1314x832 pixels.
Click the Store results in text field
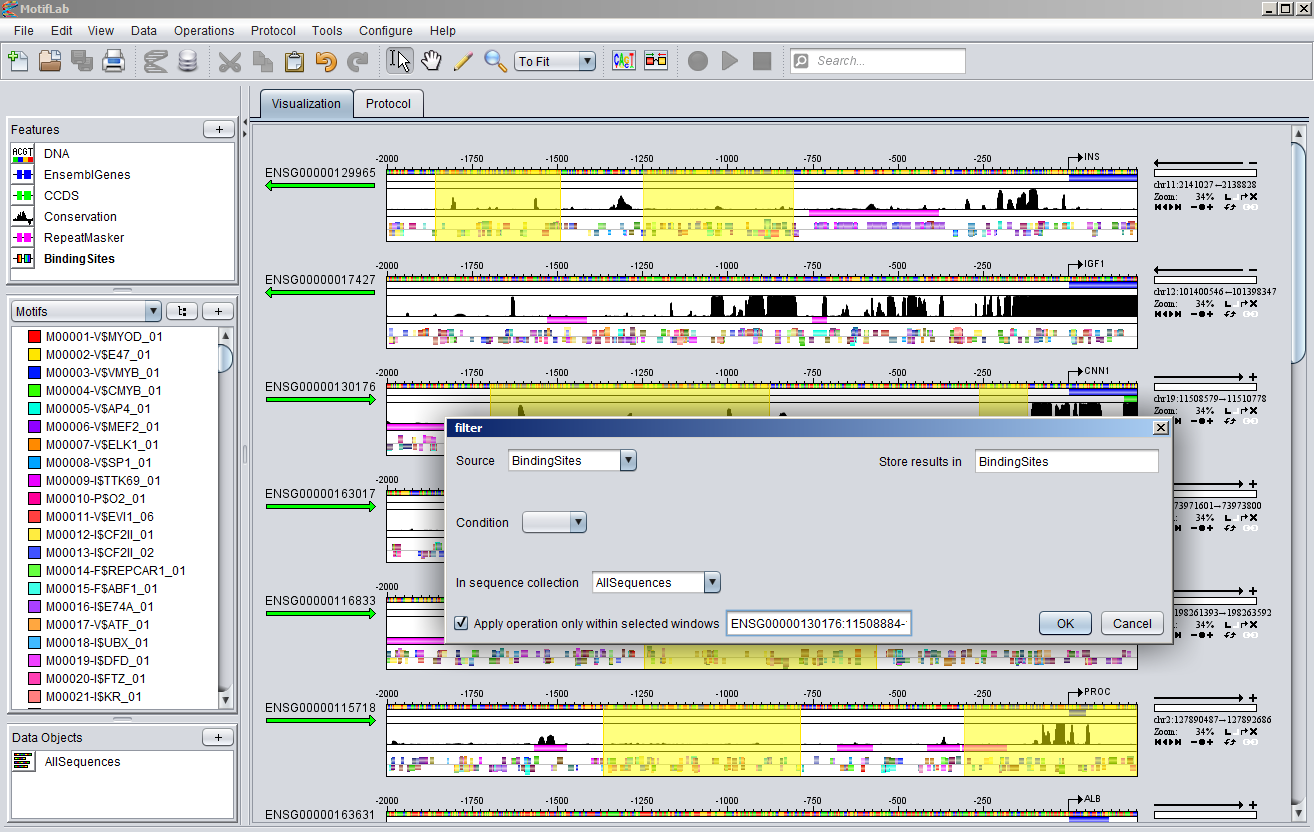click(1066, 461)
